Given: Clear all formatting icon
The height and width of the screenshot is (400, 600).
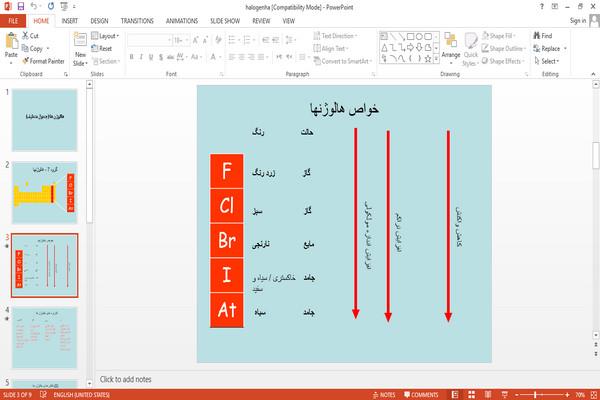Looking at the screenshot, I should pyautogui.click(x=218, y=40).
